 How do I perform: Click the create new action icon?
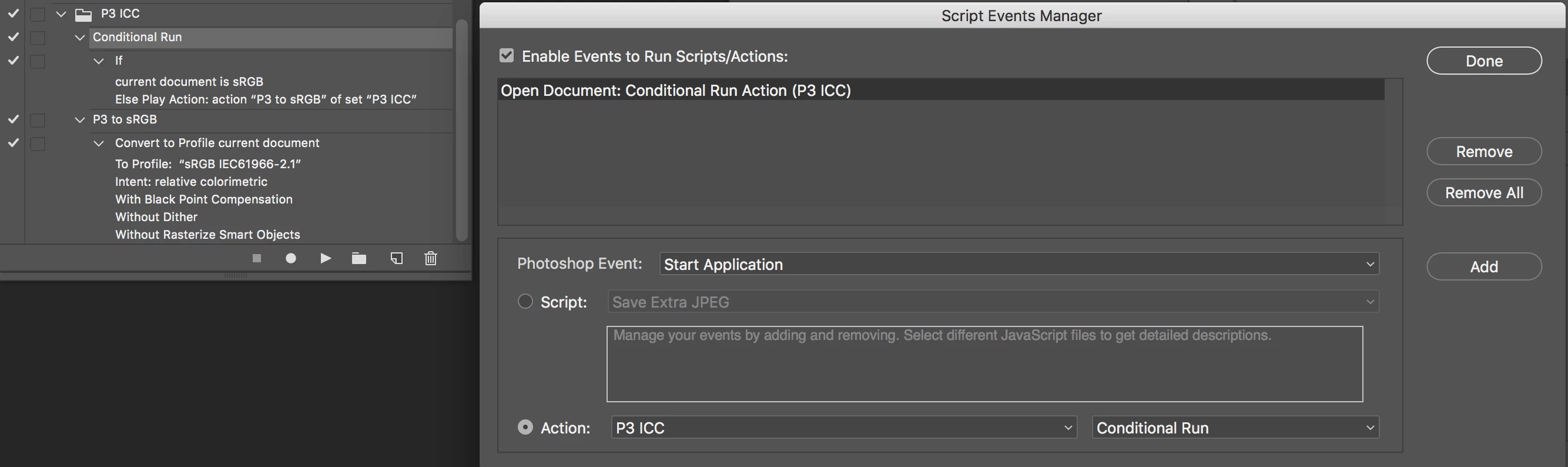point(396,258)
